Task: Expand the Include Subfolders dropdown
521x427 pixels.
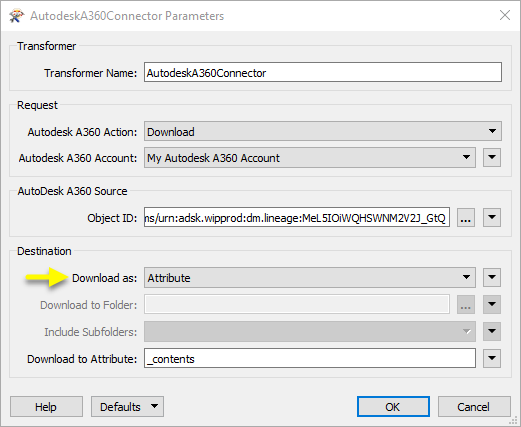Action: click(x=310, y=331)
